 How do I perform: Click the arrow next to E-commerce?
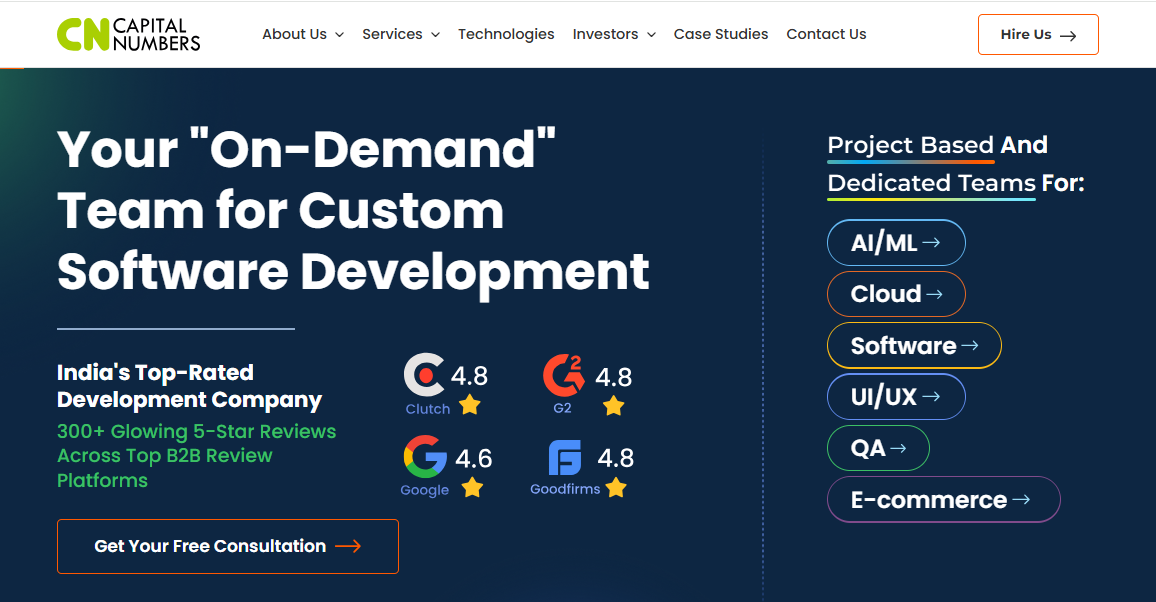pos(1021,499)
